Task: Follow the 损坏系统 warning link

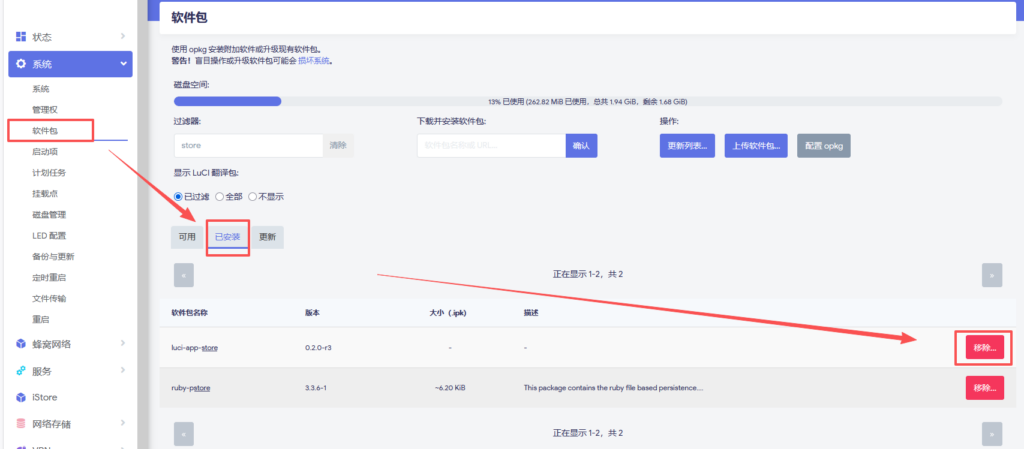Action: click(315, 61)
